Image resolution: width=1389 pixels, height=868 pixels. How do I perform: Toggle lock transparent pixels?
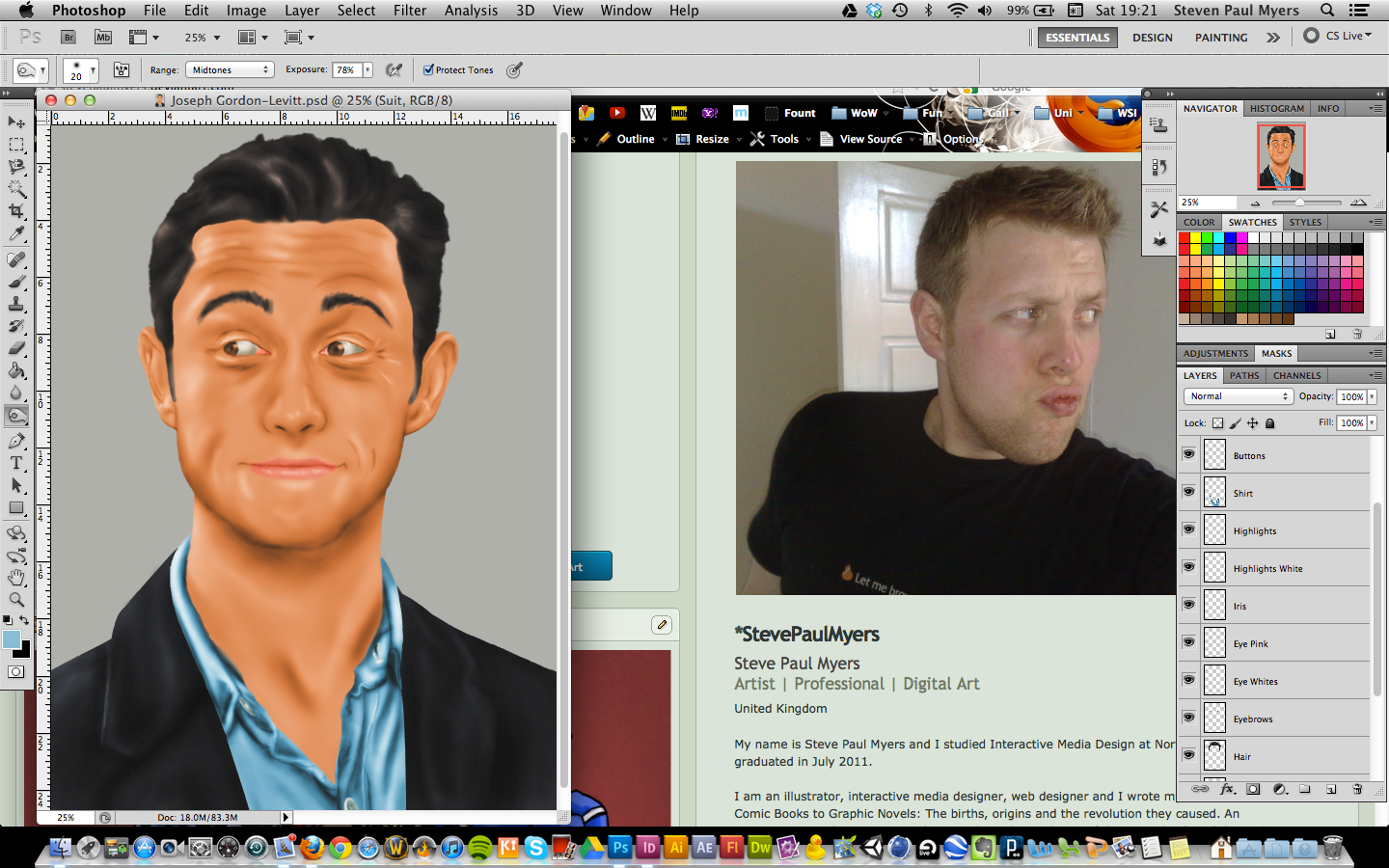pos(1217,422)
